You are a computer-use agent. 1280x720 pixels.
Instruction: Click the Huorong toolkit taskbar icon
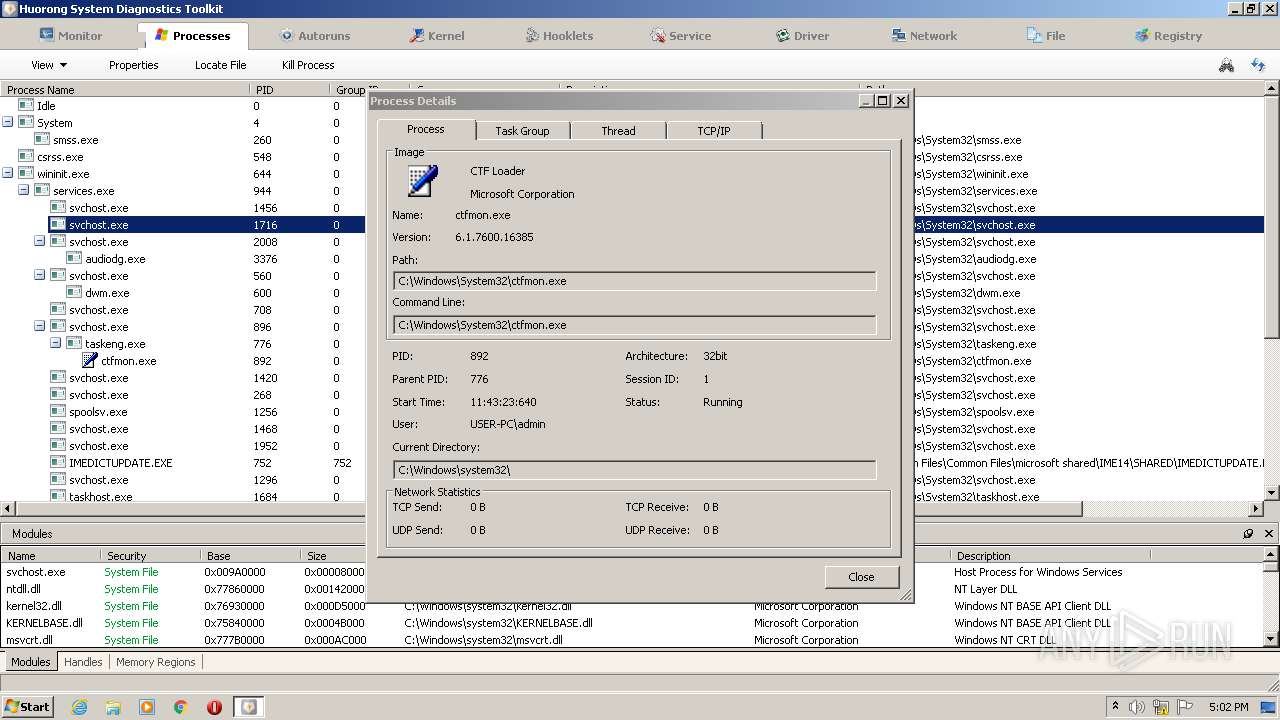click(x=248, y=707)
